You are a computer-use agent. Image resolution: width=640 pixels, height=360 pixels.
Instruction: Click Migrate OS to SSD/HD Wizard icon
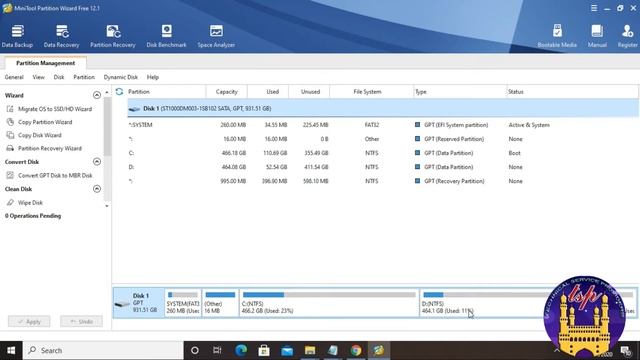click(x=10, y=109)
